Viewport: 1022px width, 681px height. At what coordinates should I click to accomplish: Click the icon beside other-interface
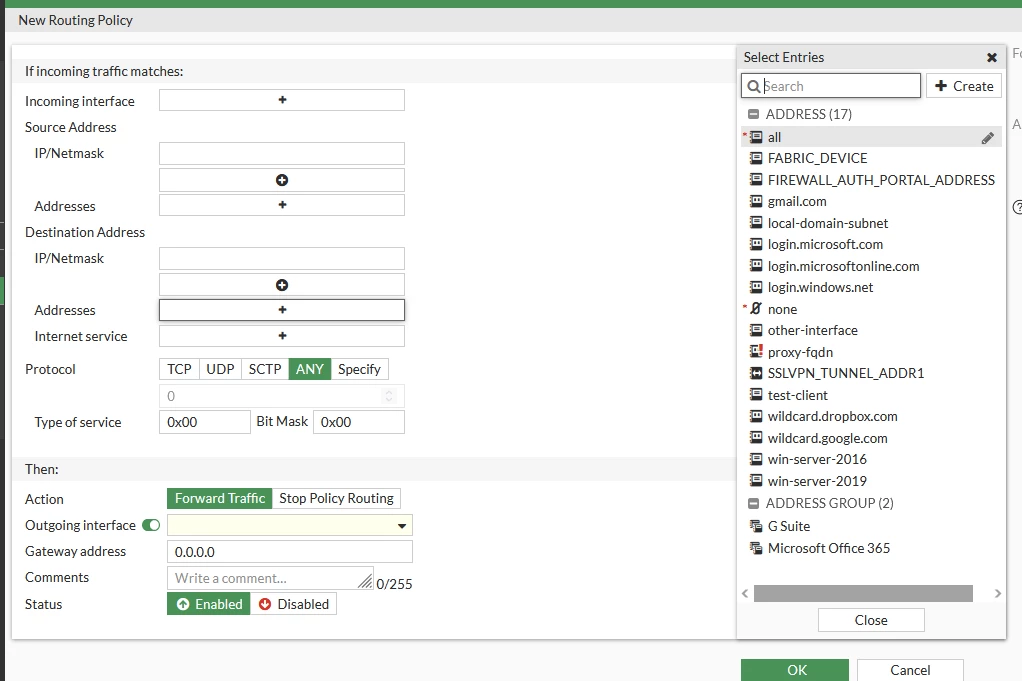pyautogui.click(x=755, y=330)
